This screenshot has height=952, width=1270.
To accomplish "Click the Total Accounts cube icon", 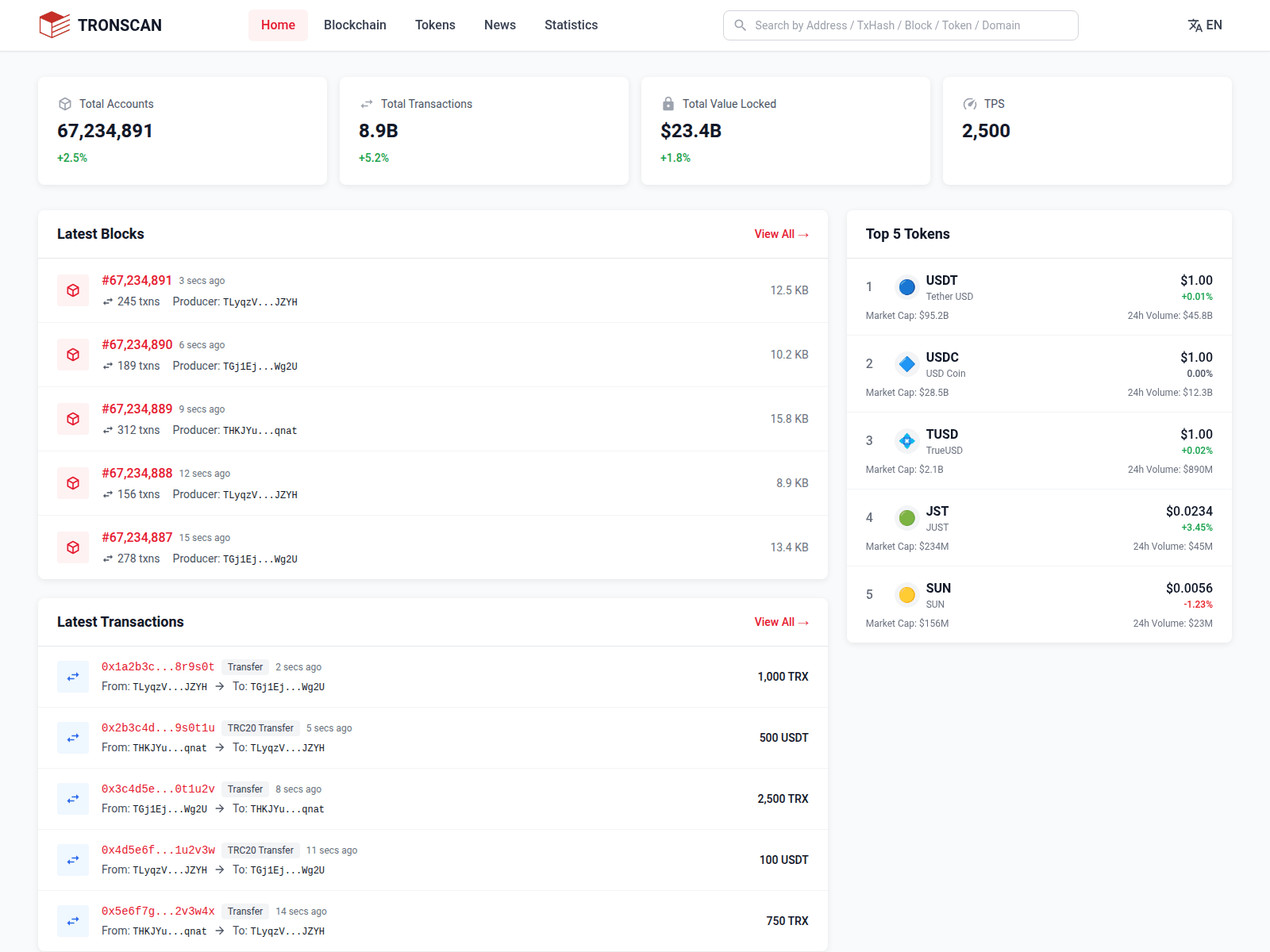I will 65,104.
